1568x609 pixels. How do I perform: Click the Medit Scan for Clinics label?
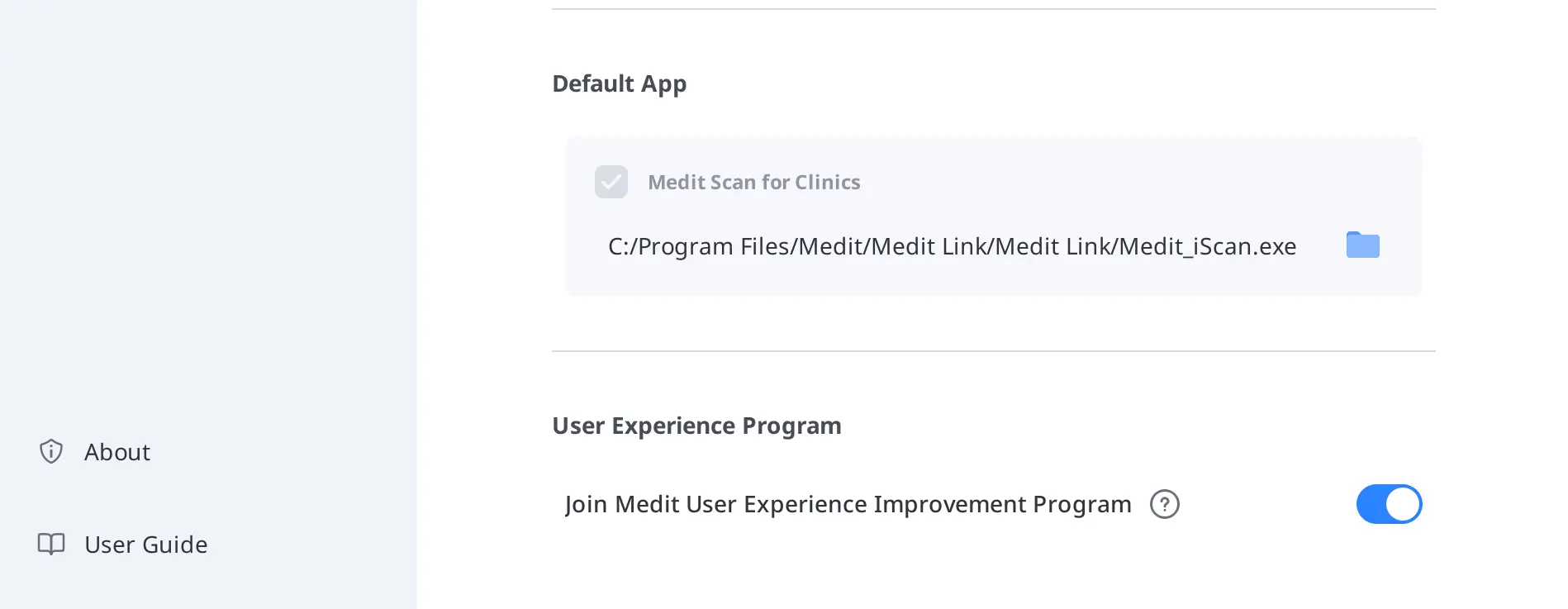(753, 182)
